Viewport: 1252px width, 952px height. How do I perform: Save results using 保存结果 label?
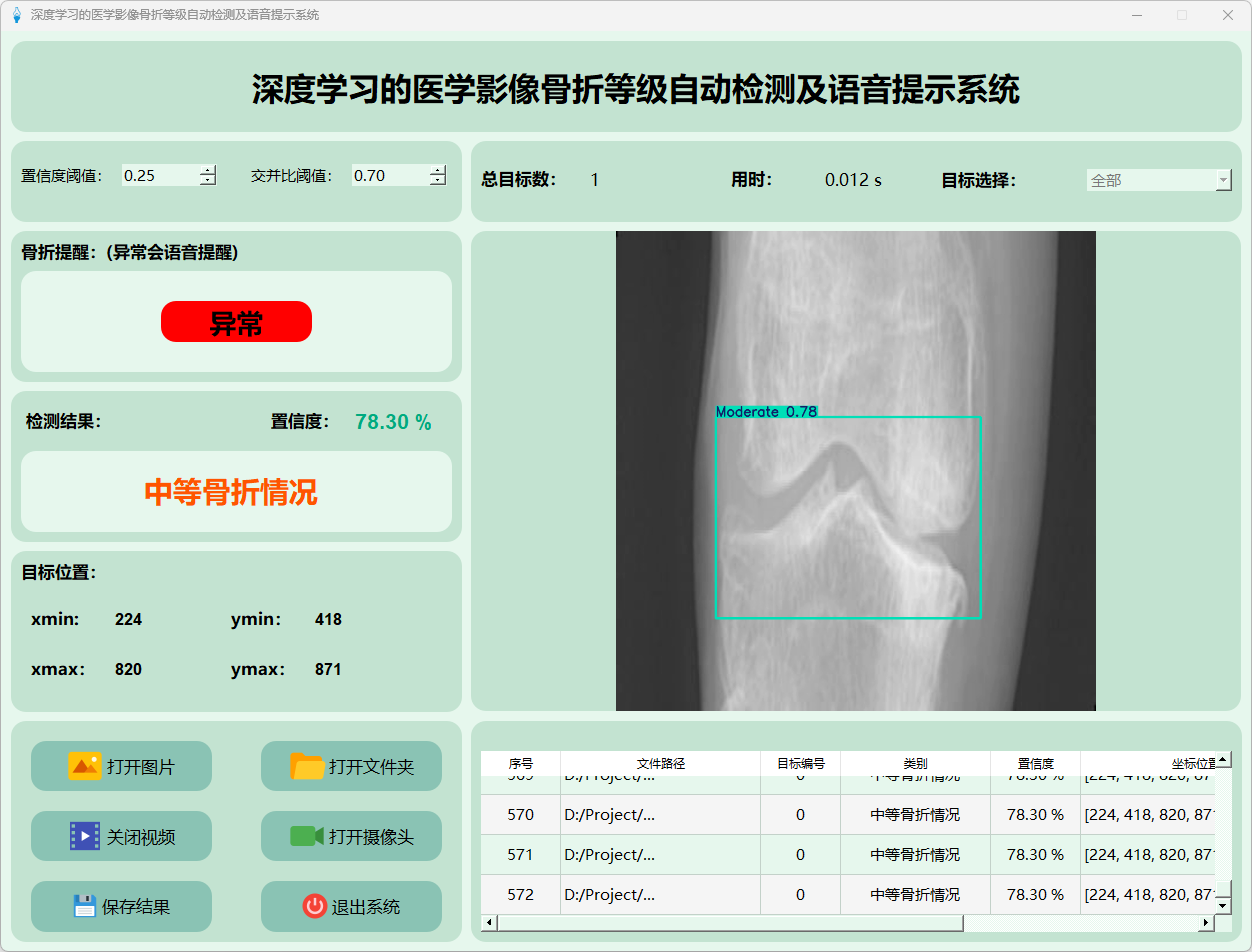136,907
